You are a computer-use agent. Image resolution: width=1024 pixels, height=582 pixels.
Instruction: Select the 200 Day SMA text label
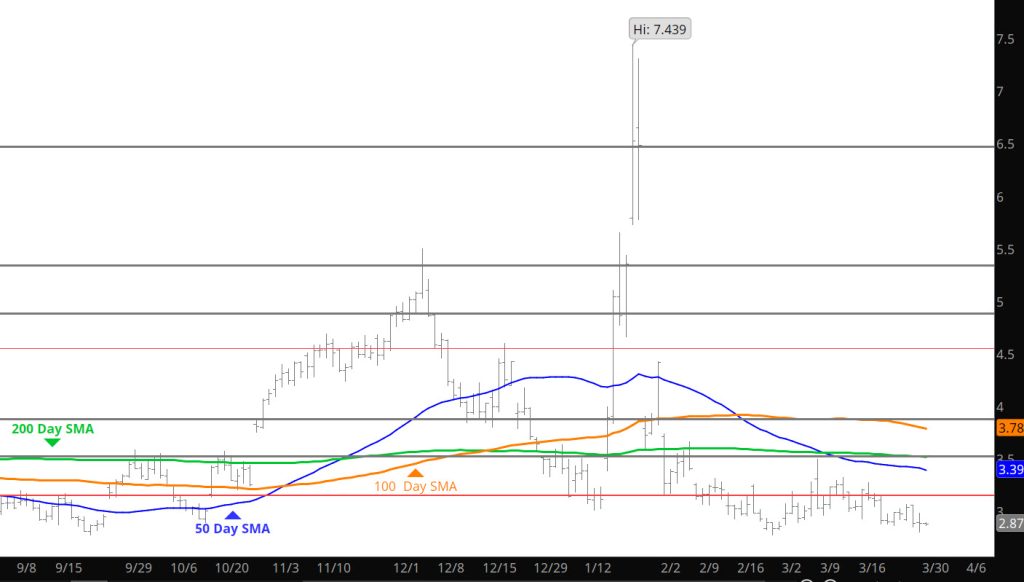[52, 428]
